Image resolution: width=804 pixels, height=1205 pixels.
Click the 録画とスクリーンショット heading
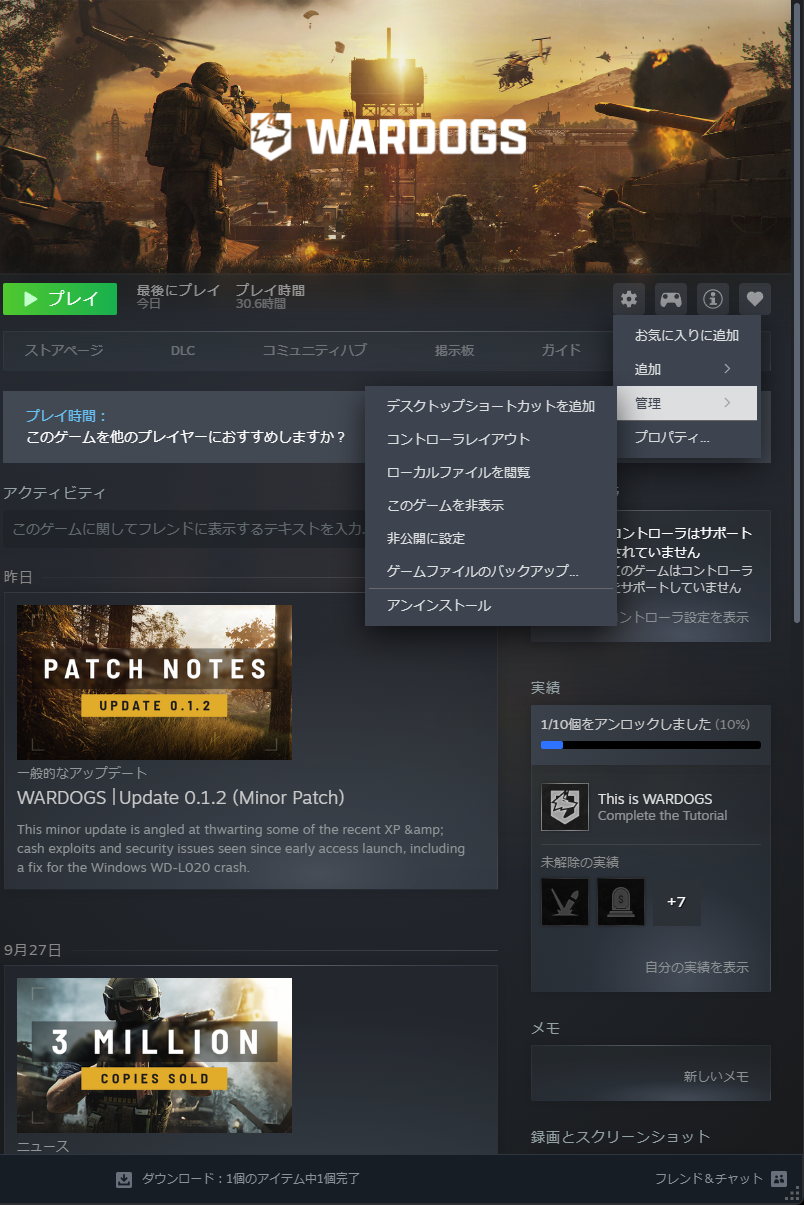click(620, 1136)
